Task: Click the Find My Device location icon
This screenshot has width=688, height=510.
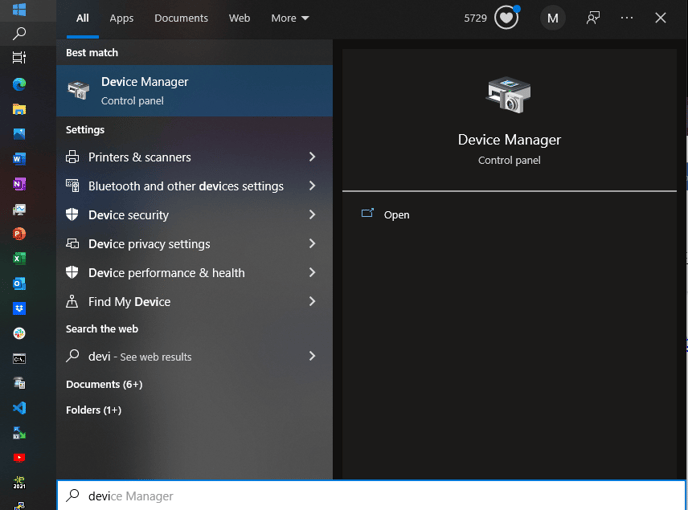Action: pyautogui.click(x=72, y=302)
